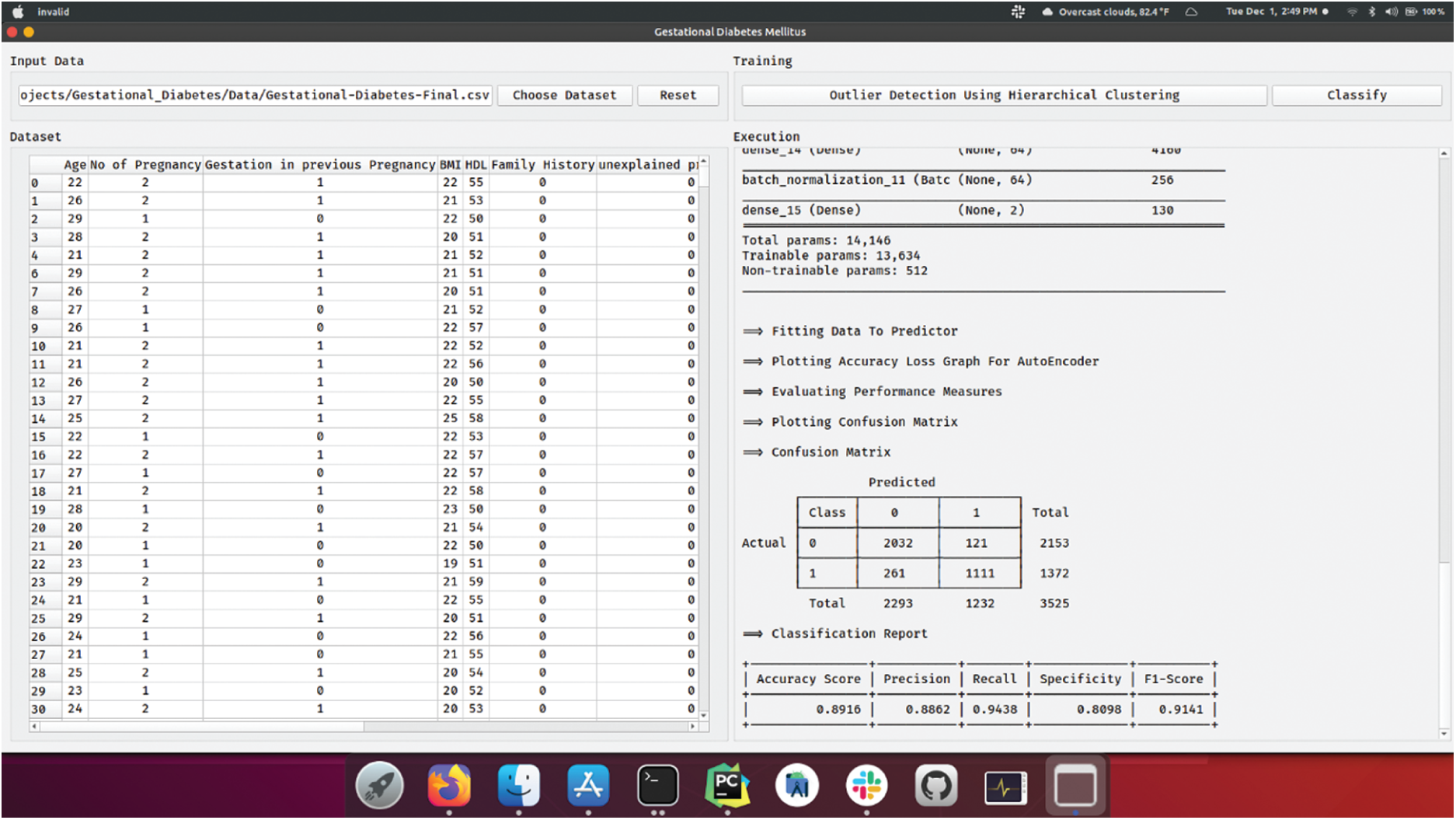Open the 'invalid' application menu
Screen dimensions: 1456x820
54,12
